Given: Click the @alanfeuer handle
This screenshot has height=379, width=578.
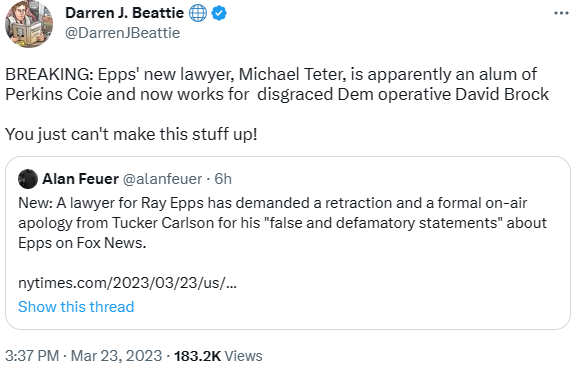Looking at the screenshot, I should click(x=162, y=179).
